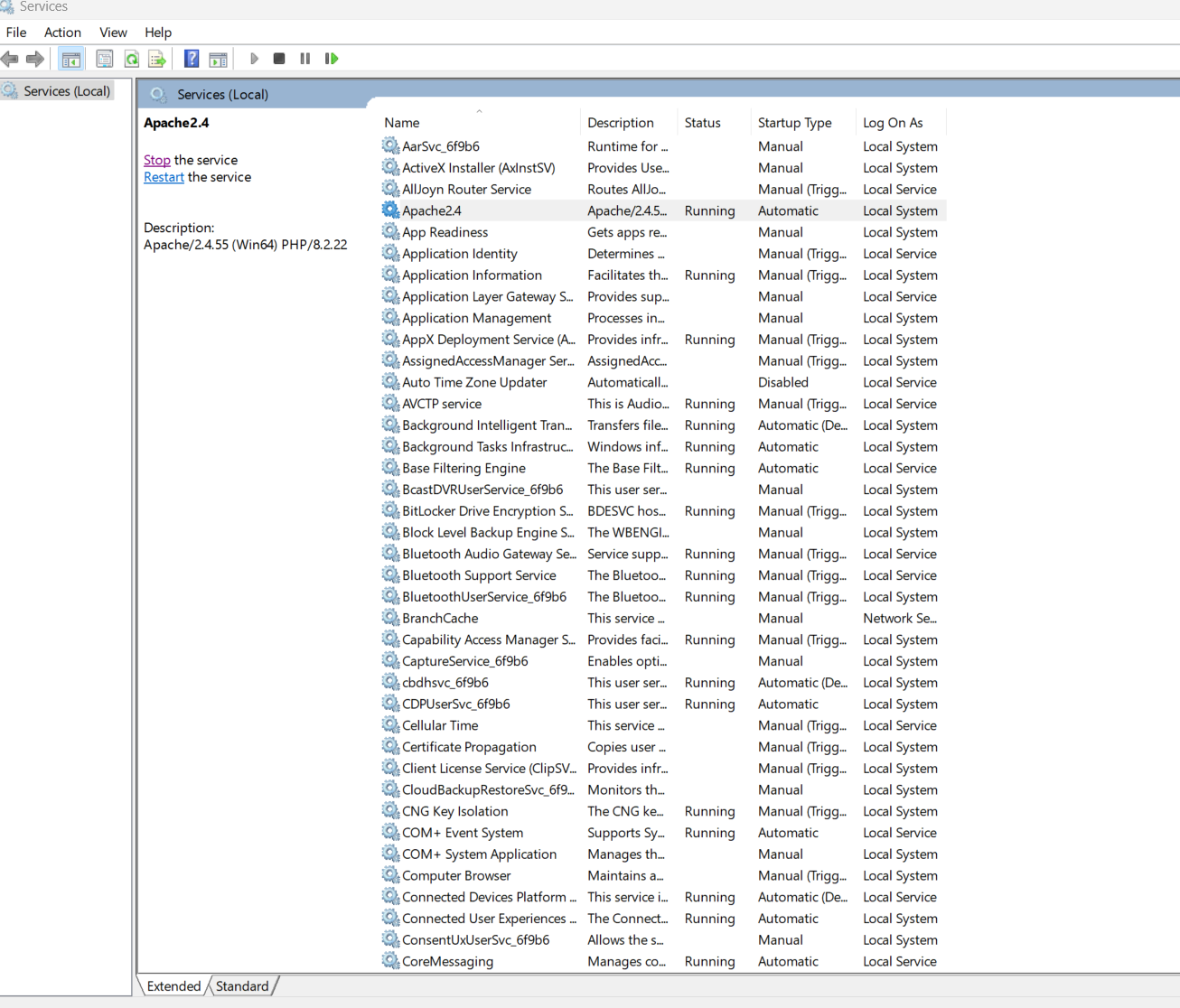Viewport: 1180px width, 1008px height.
Task: Select Background Intelligent Transfer service
Action: pyautogui.click(x=662, y=425)
